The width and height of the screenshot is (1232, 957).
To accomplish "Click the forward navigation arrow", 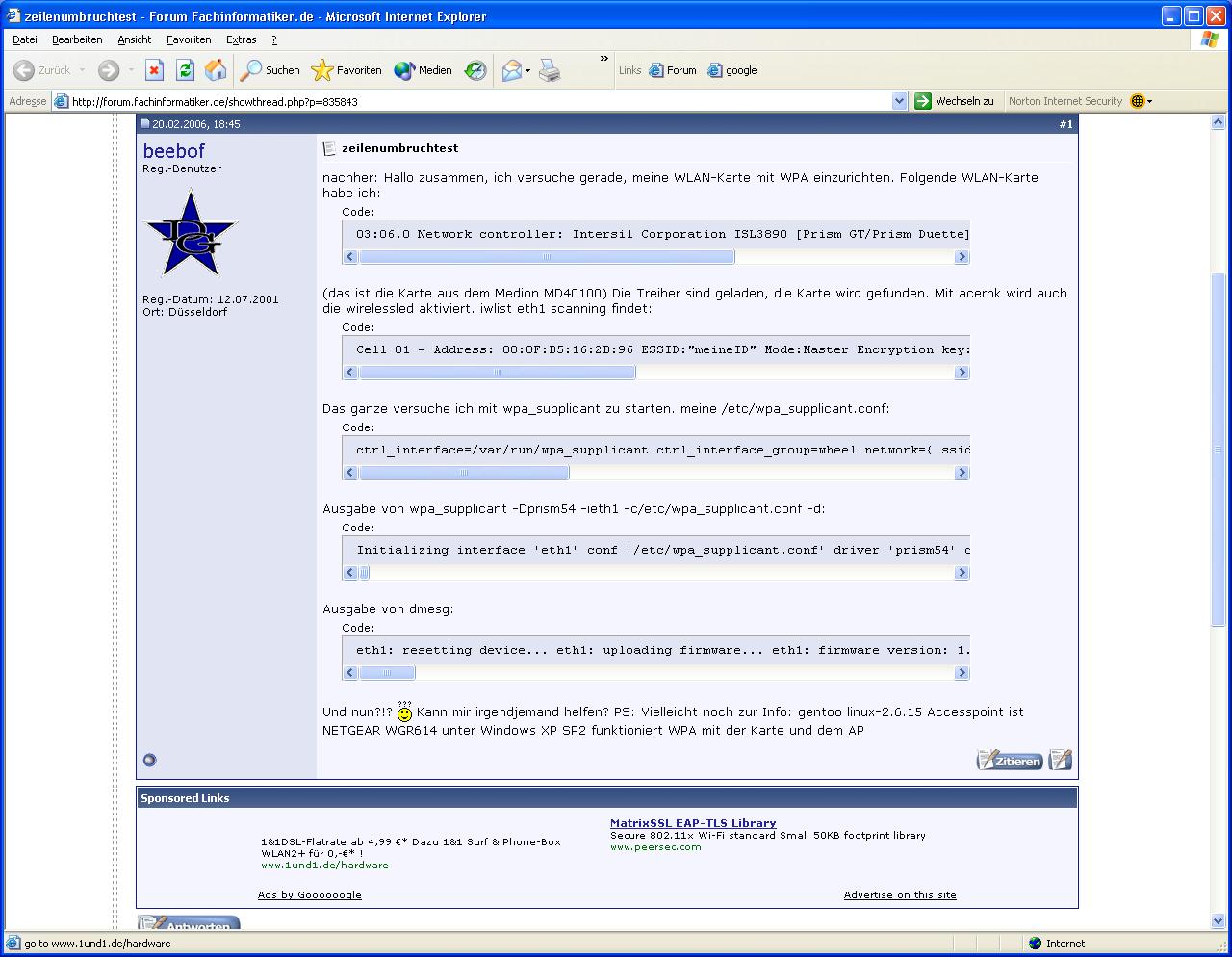I will tap(109, 70).
